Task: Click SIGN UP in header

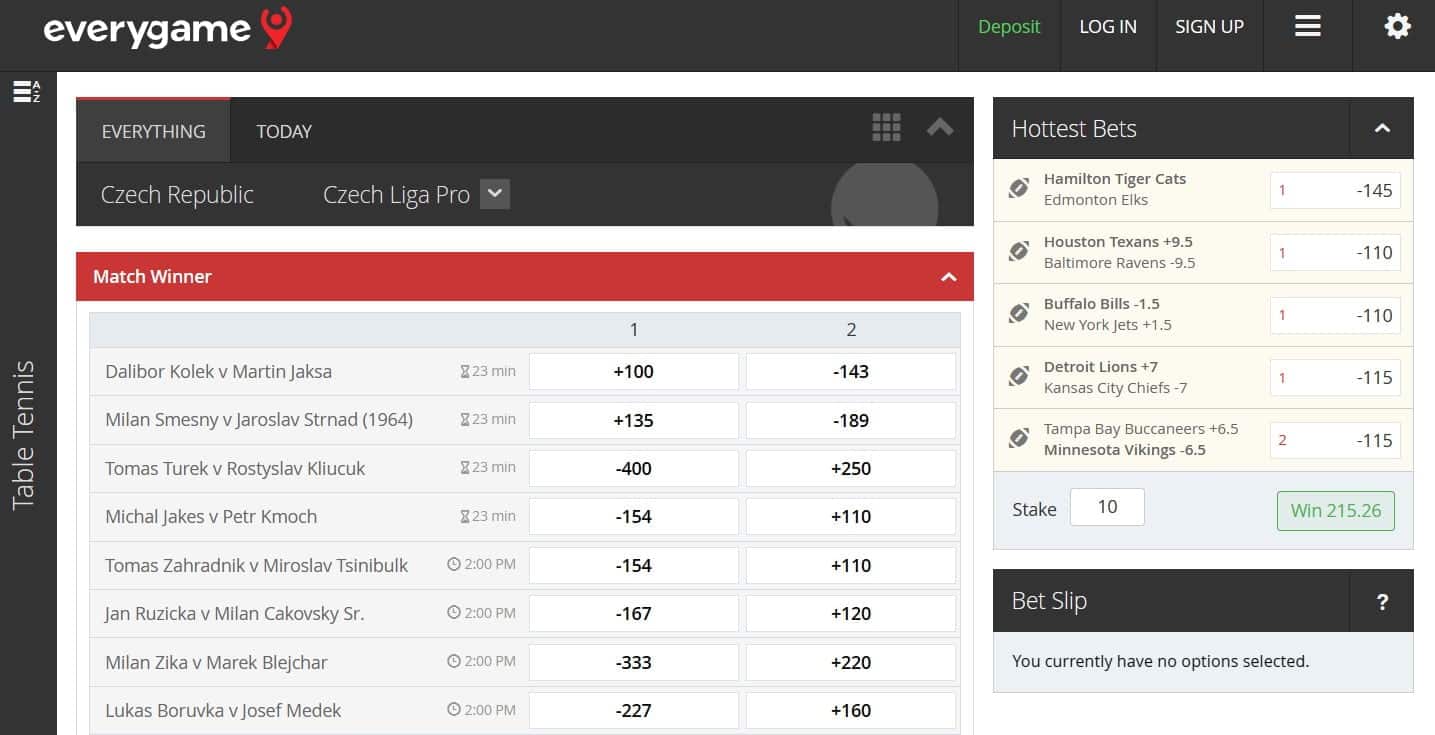Action: [1209, 27]
